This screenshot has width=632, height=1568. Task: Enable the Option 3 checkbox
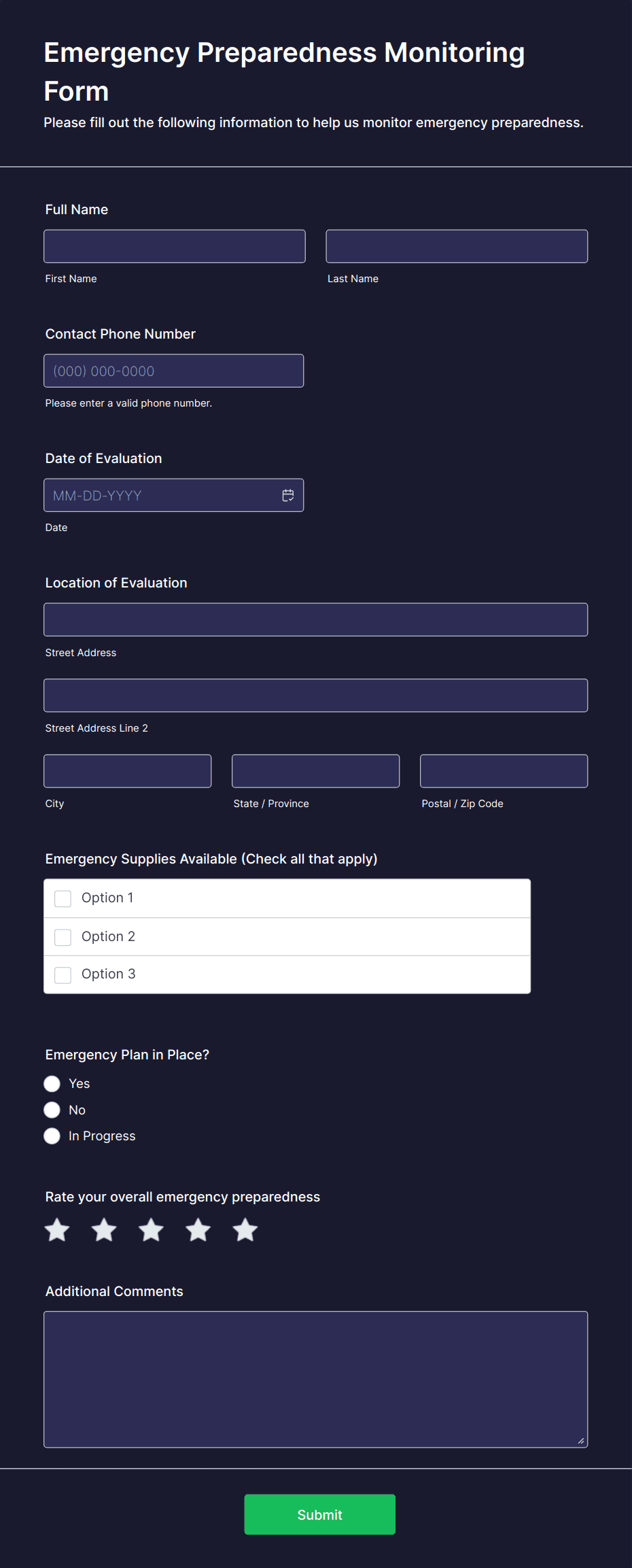(x=63, y=975)
